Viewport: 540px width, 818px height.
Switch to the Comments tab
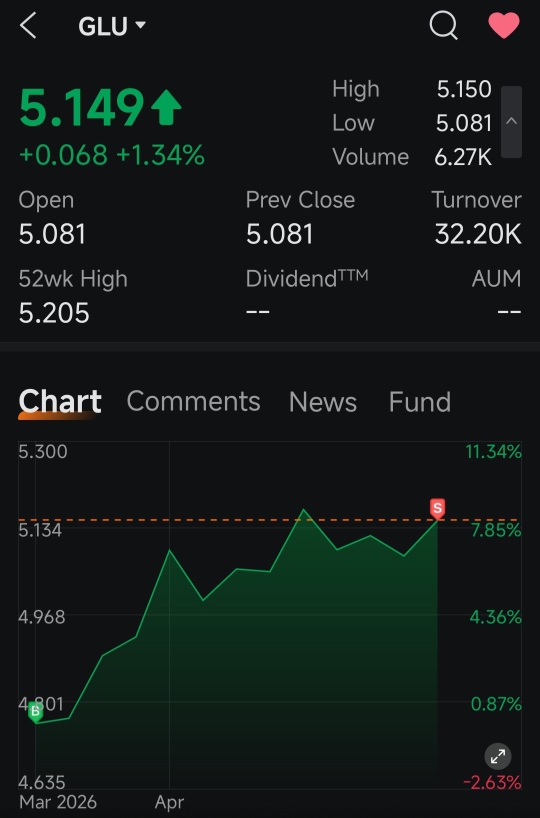(193, 401)
